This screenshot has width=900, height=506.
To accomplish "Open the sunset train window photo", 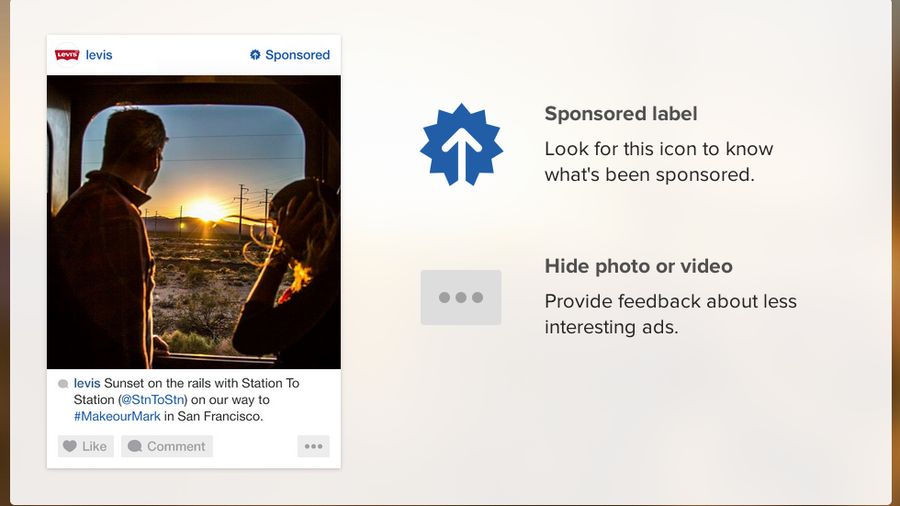I will [193, 222].
